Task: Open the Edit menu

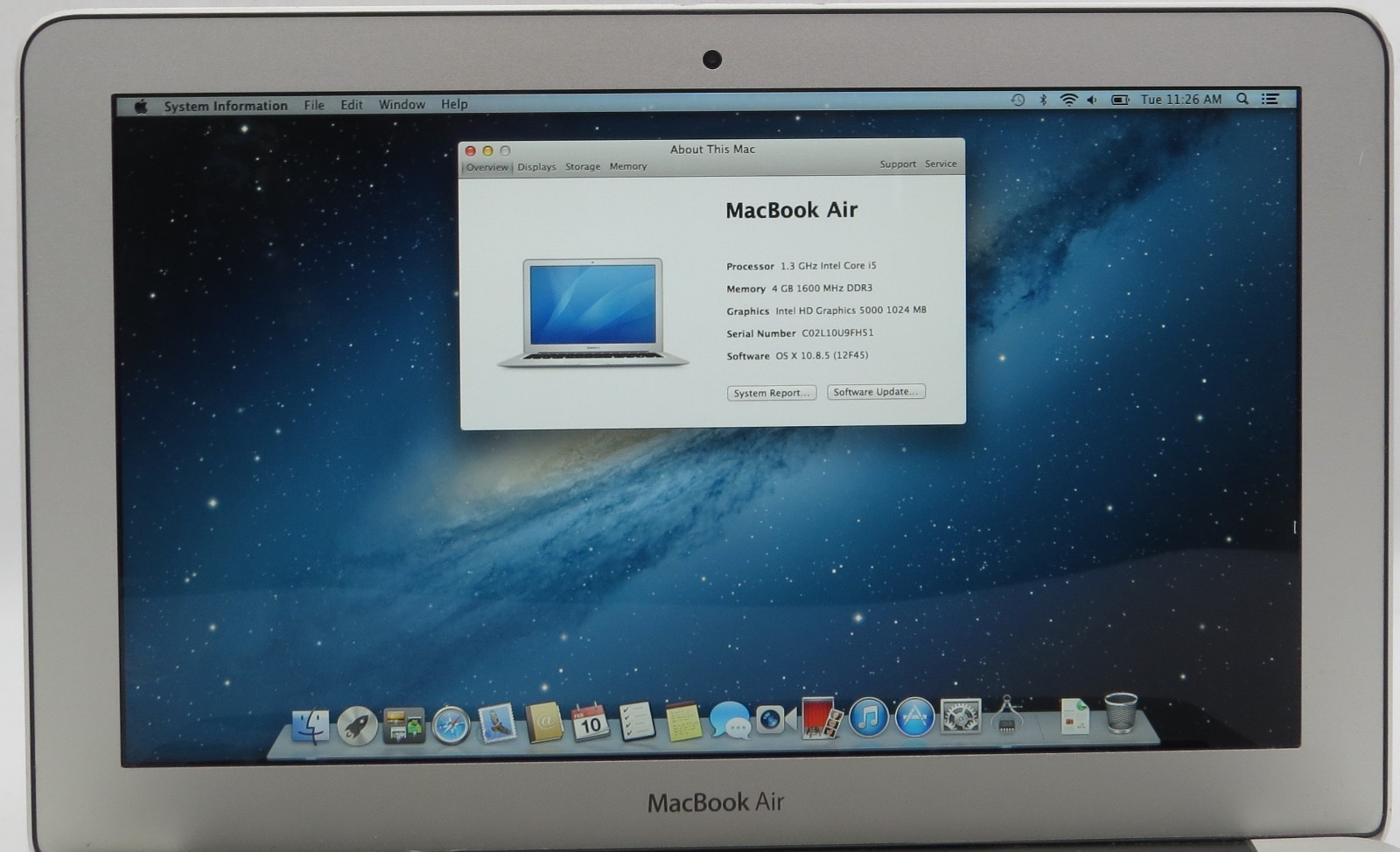Action: click(352, 105)
